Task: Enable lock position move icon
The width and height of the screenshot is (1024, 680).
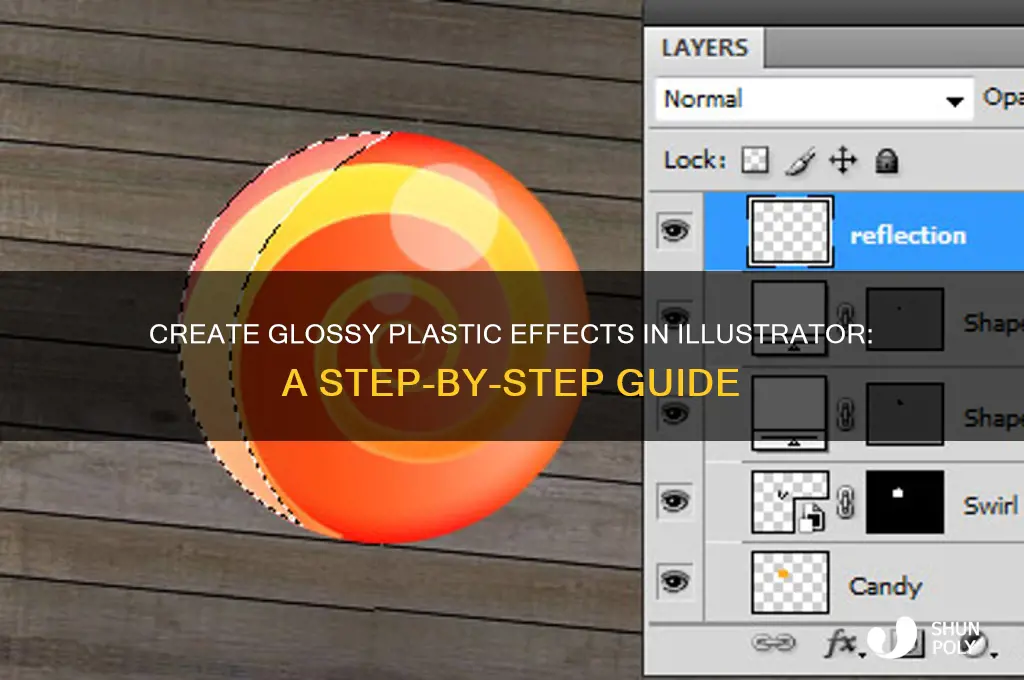Action: pyautogui.click(x=842, y=161)
